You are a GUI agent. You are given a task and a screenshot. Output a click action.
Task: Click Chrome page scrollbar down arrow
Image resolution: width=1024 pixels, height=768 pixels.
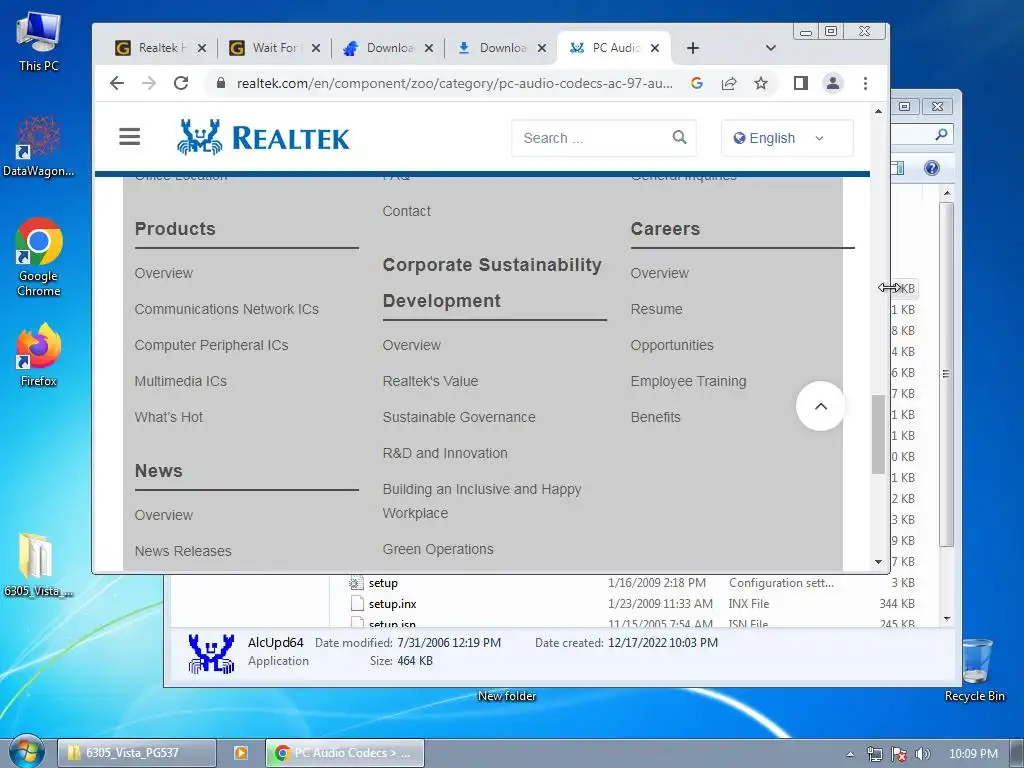click(878, 562)
